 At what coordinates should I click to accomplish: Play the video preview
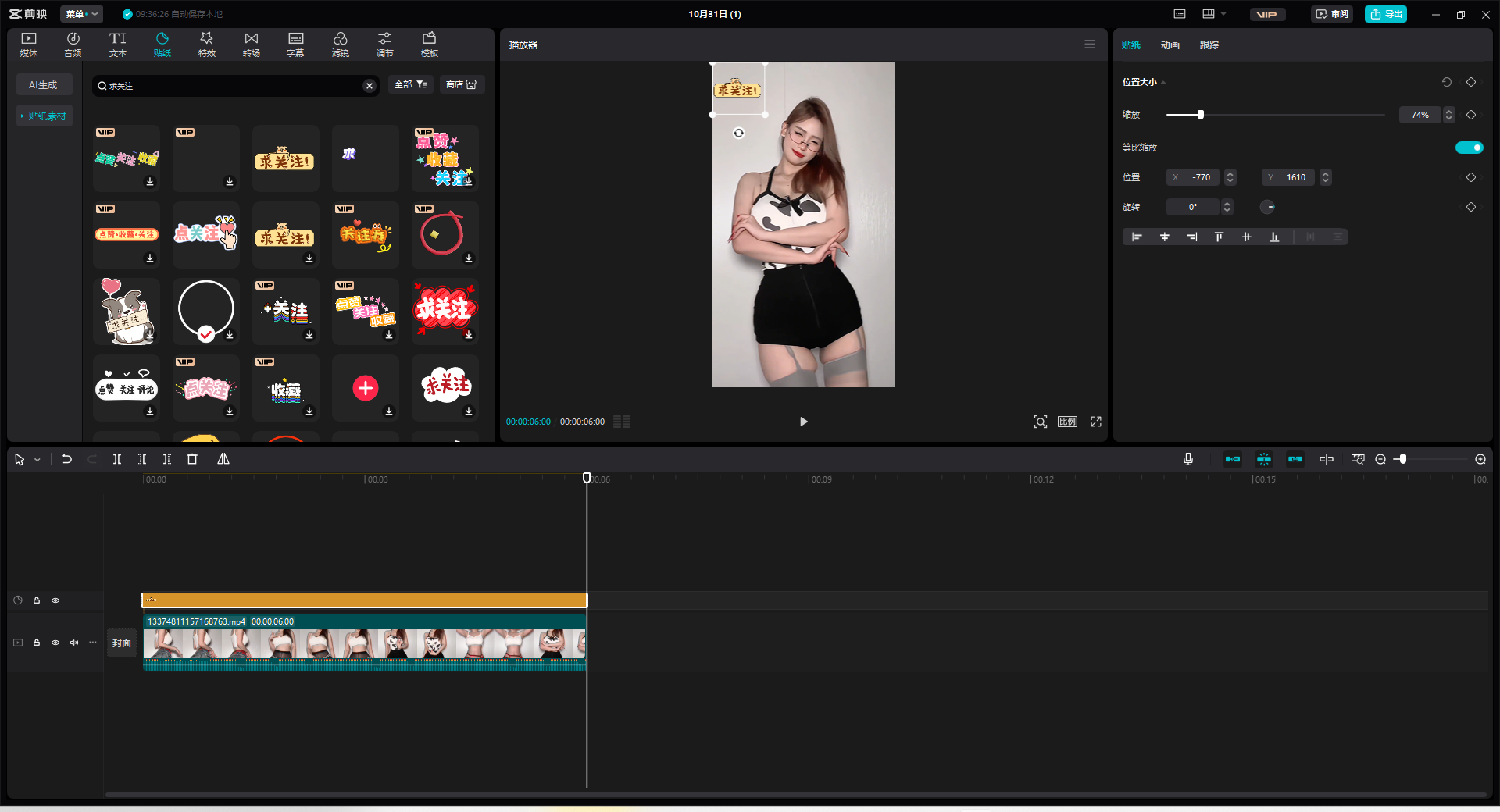tap(803, 422)
